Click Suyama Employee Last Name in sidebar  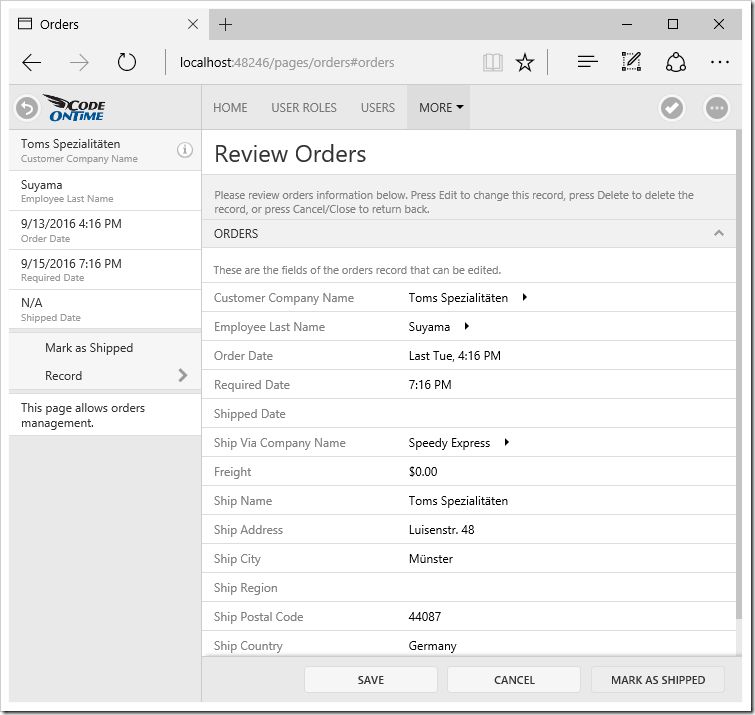click(105, 191)
